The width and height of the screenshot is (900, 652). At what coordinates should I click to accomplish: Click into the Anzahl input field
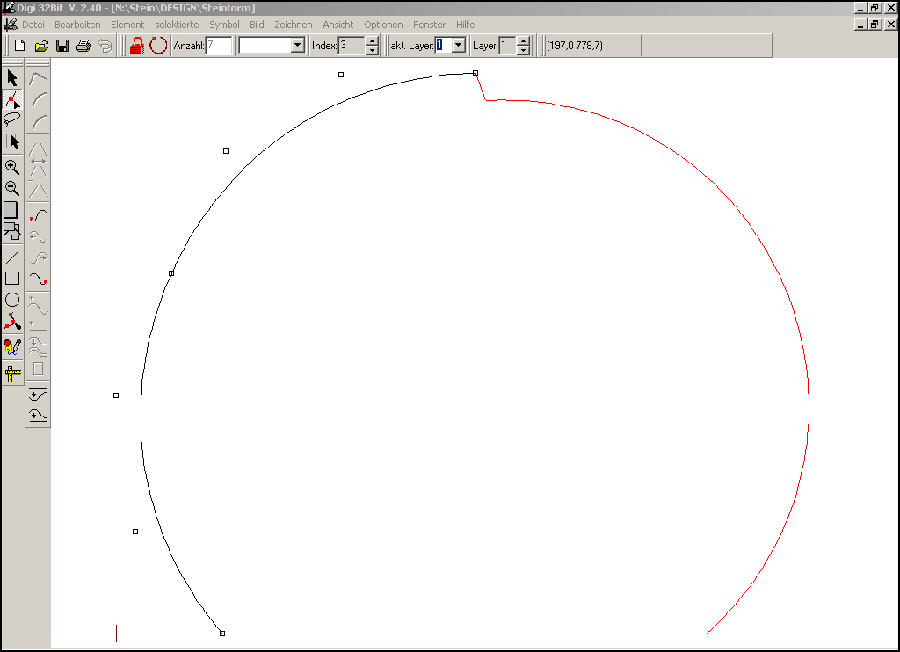point(219,46)
